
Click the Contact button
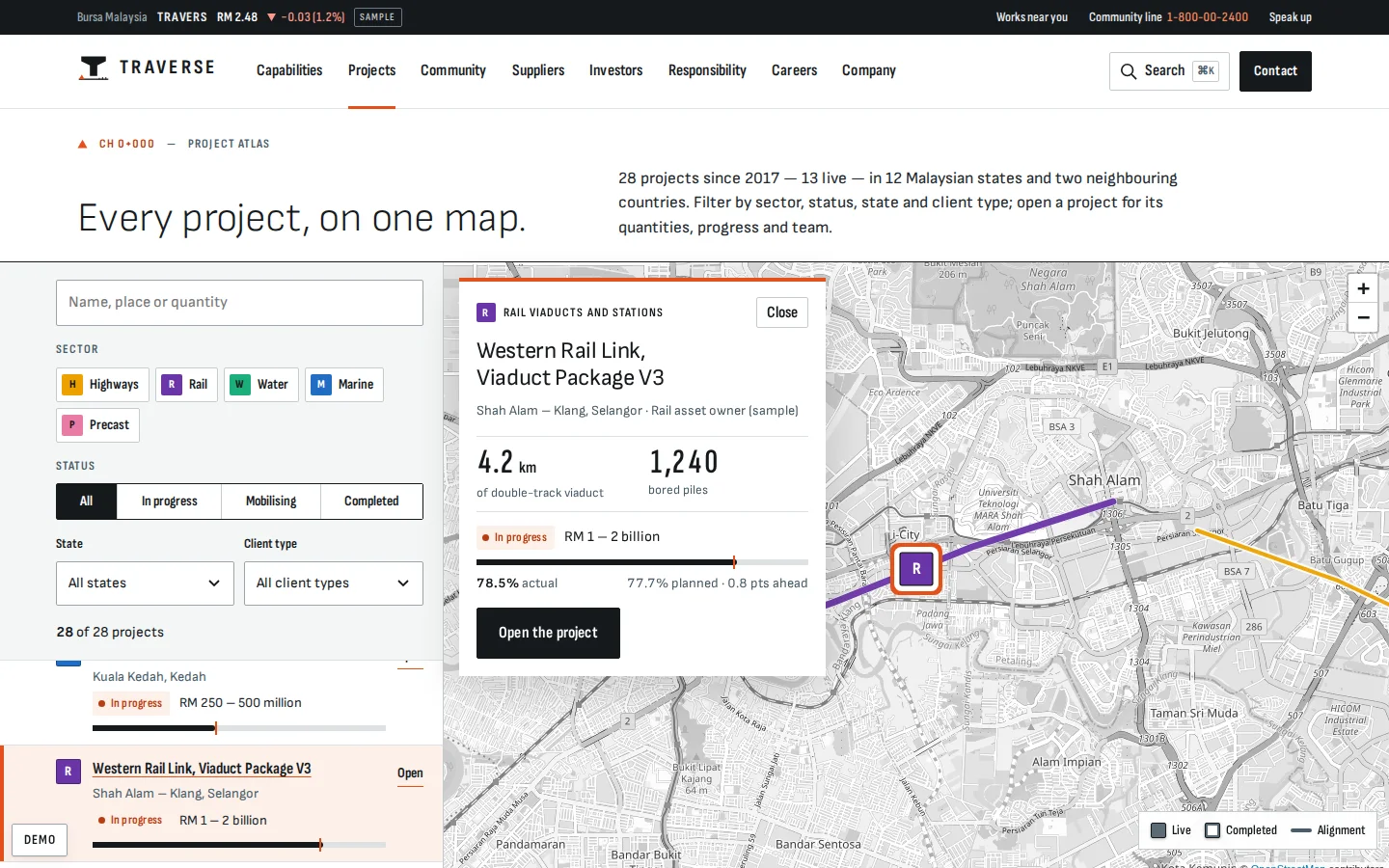pos(1275,71)
